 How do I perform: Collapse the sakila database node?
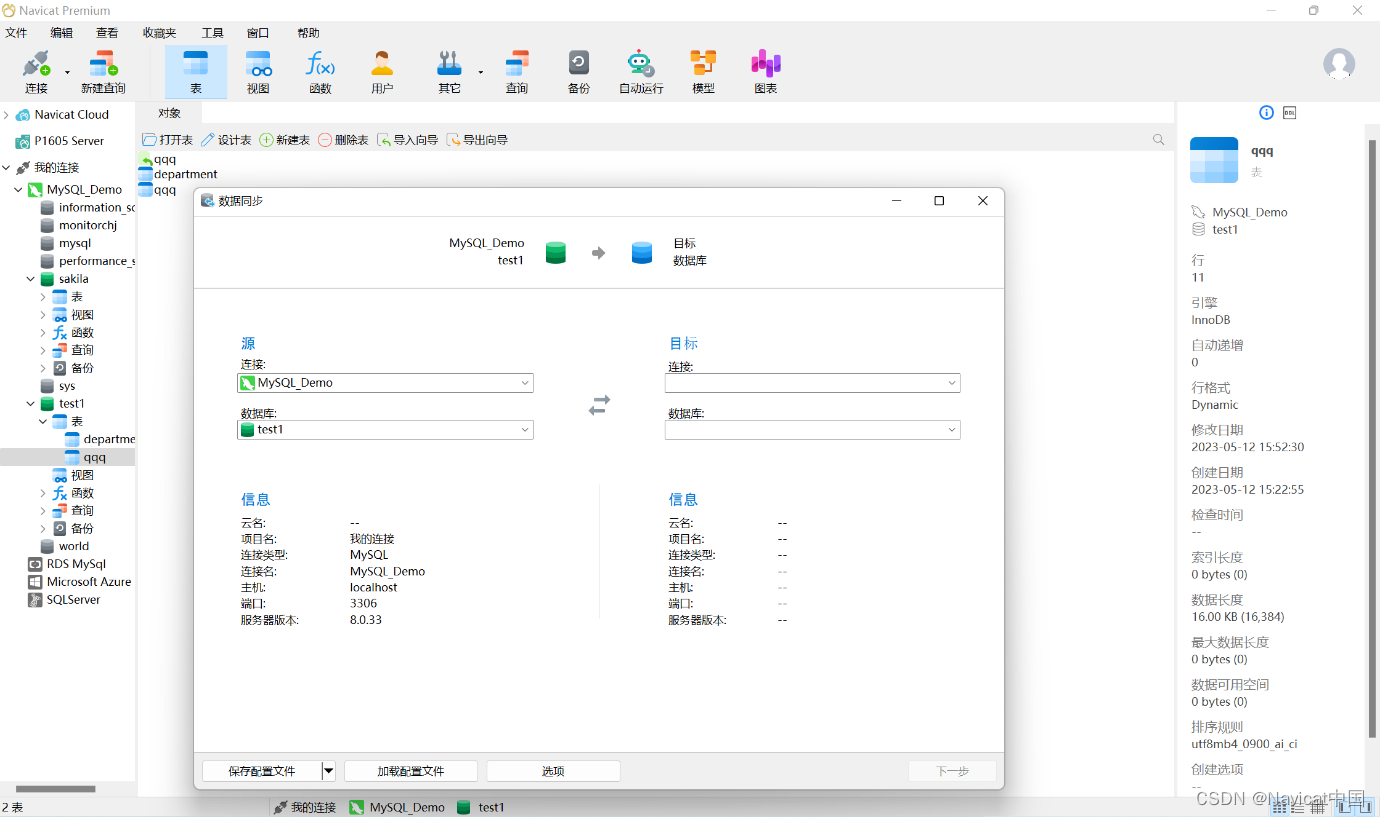(x=31, y=280)
